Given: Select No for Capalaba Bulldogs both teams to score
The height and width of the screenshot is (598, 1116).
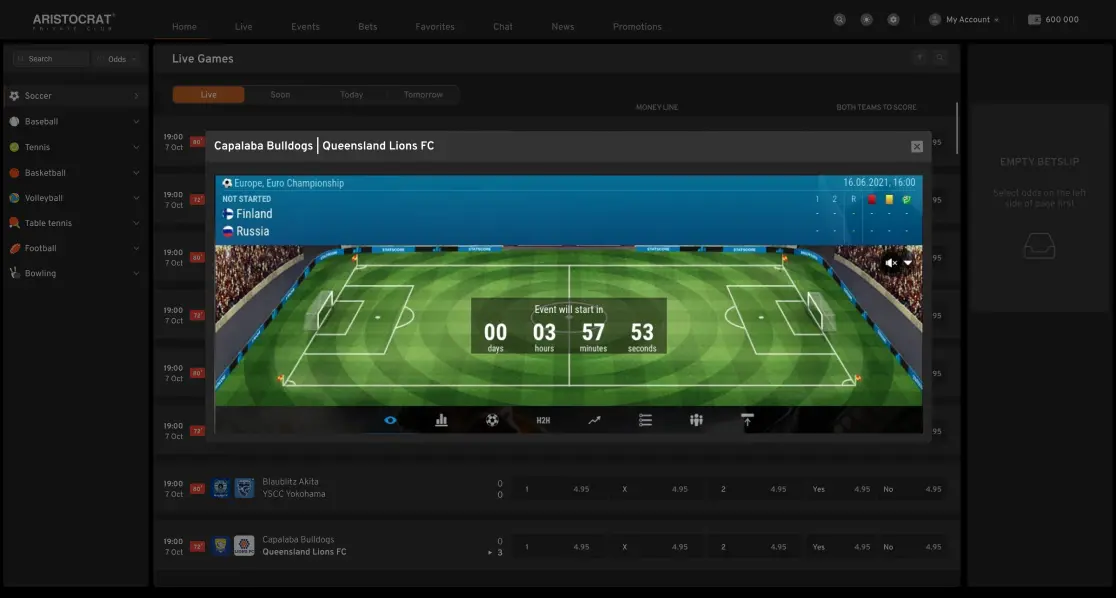Looking at the screenshot, I should (x=888, y=546).
